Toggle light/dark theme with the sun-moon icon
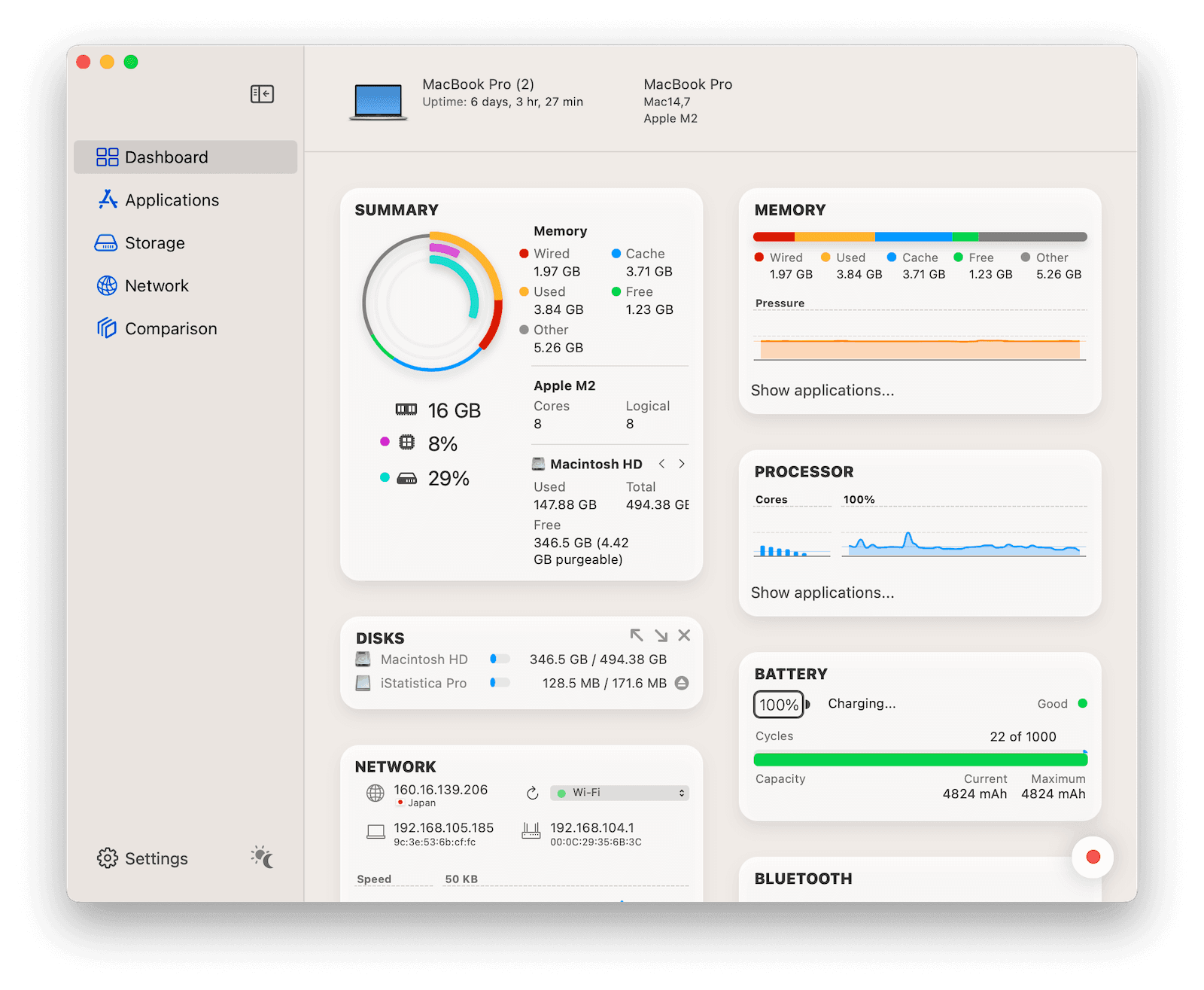The width and height of the screenshot is (1204, 990). click(261, 857)
